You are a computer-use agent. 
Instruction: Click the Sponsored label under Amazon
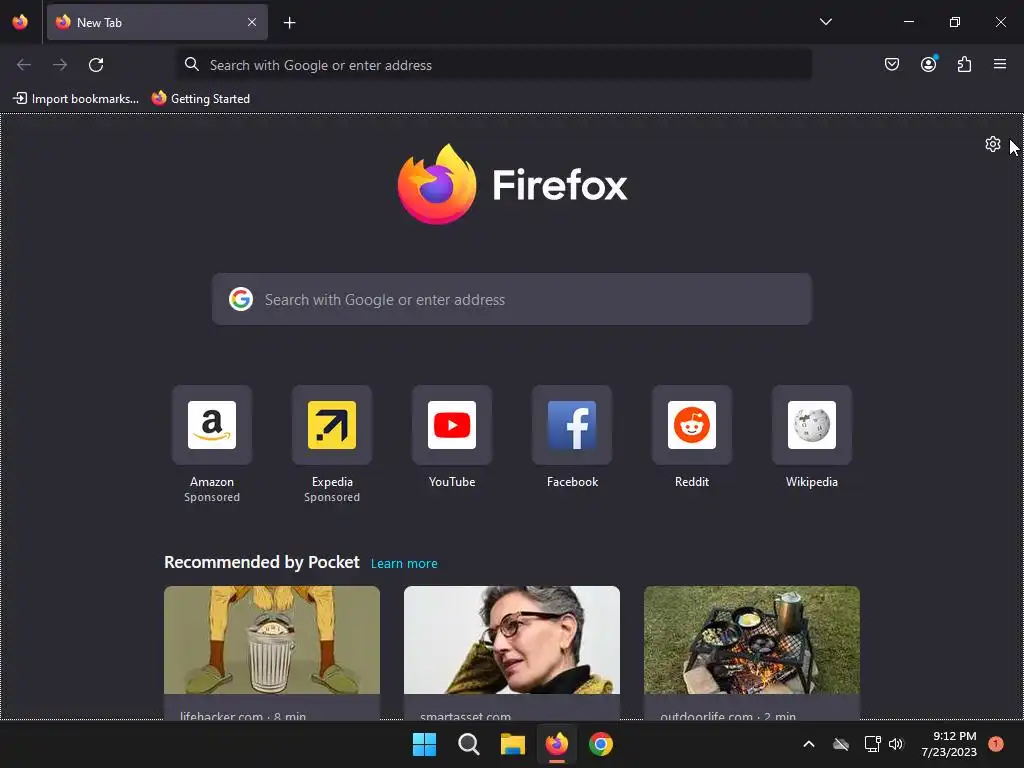212,498
